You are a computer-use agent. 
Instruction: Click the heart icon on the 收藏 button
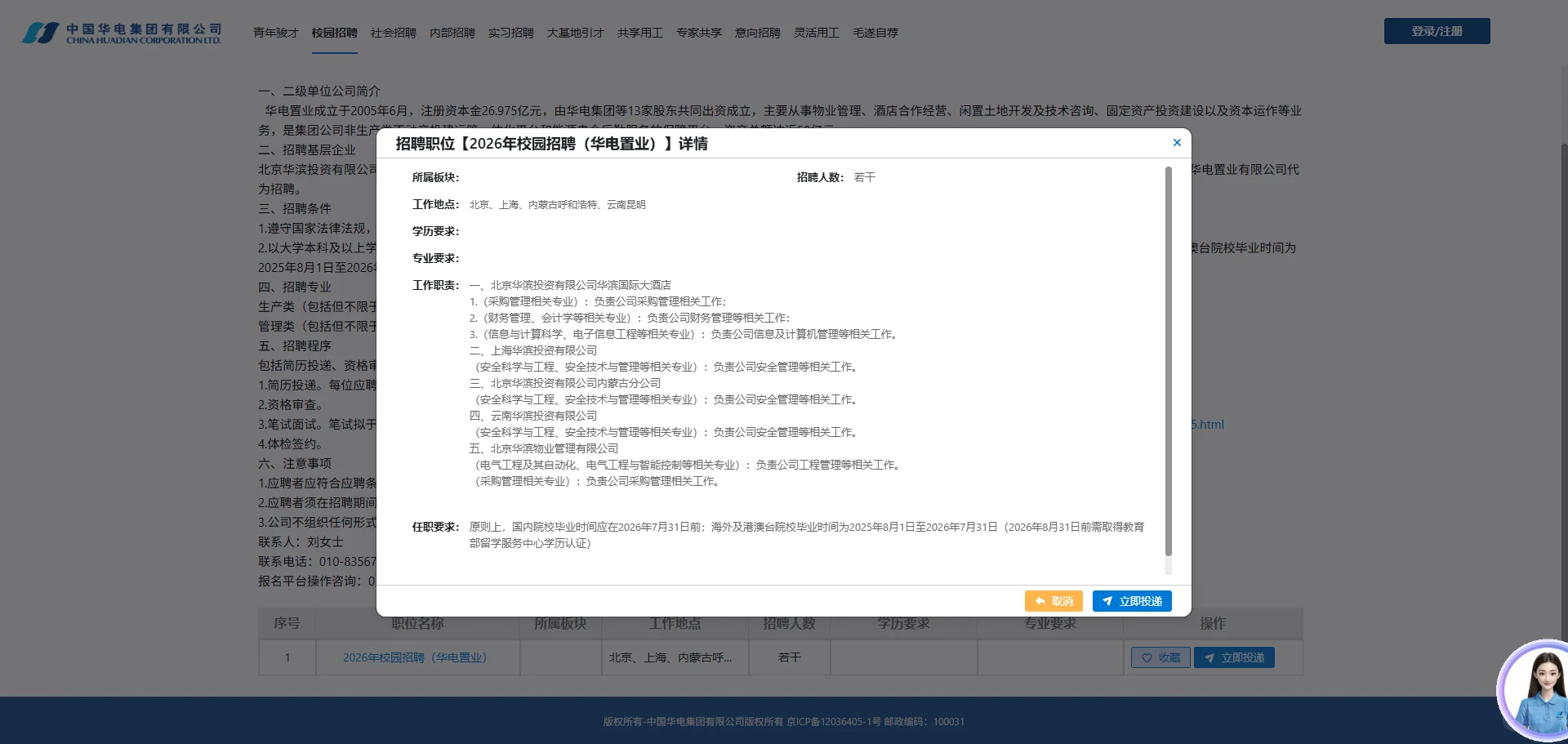click(1146, 657)
